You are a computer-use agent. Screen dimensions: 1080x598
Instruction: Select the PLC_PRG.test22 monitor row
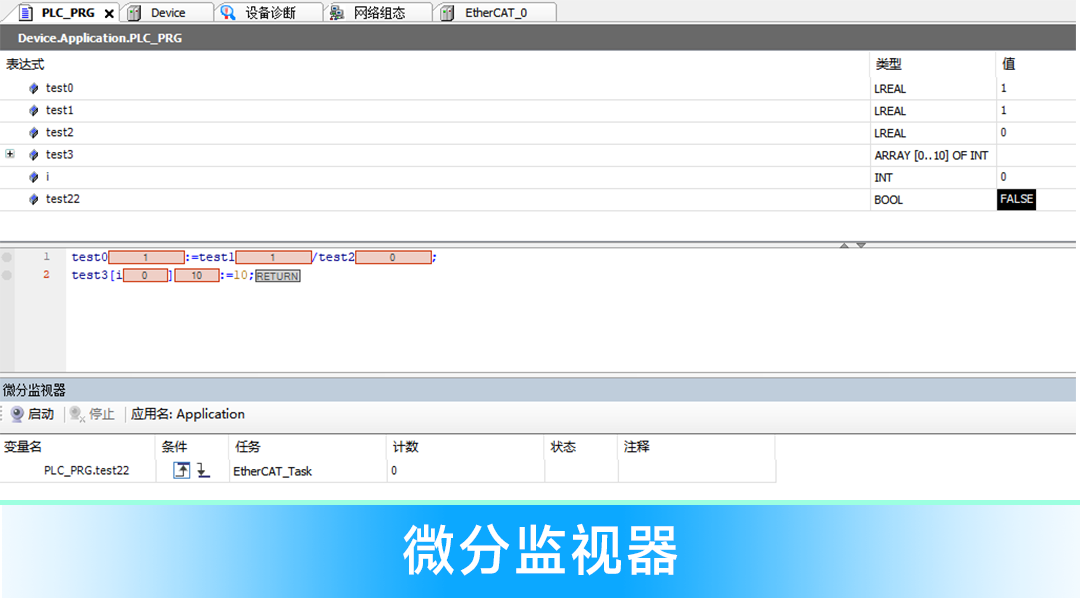(86, 470)
